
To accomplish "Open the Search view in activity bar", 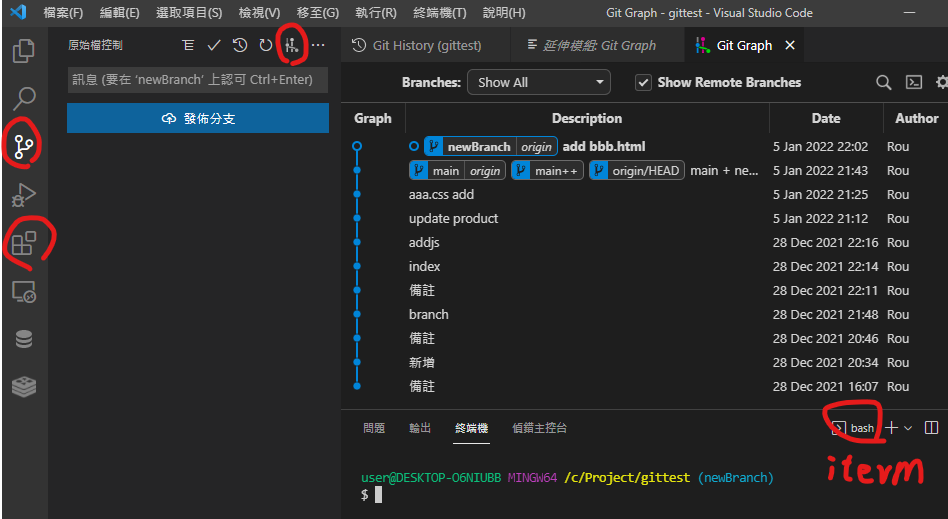I will click(x=24, y=97).
